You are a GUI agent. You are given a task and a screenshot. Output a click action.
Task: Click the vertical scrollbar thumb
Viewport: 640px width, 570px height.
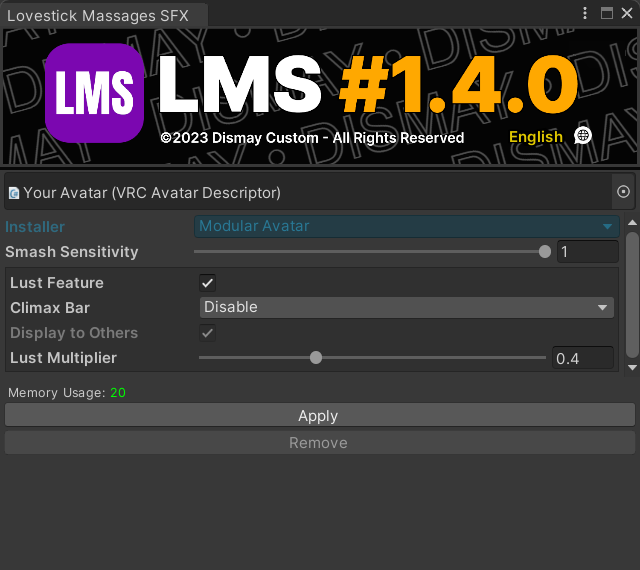pyautogui.click(x=632, y=295)
